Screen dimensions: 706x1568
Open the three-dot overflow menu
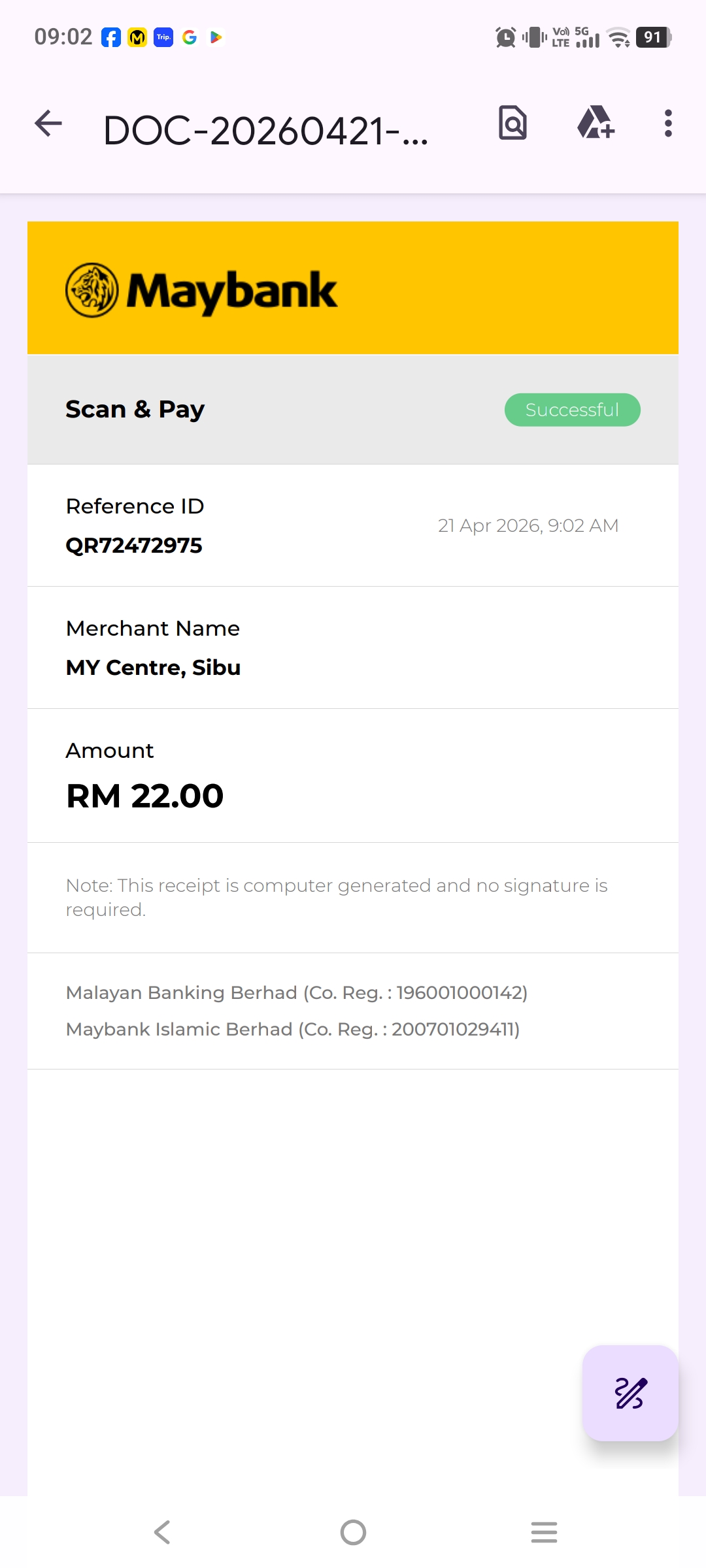[x=667, y=123]
